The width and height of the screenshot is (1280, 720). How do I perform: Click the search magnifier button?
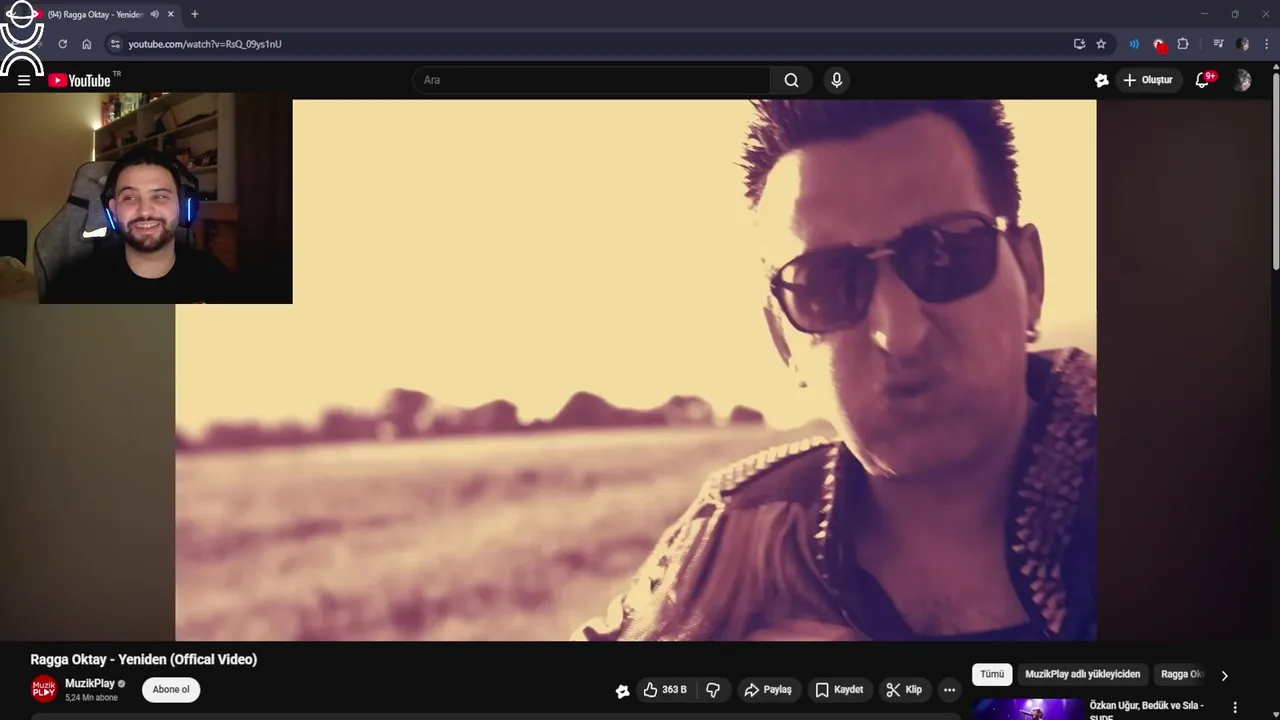pos(791,80)
